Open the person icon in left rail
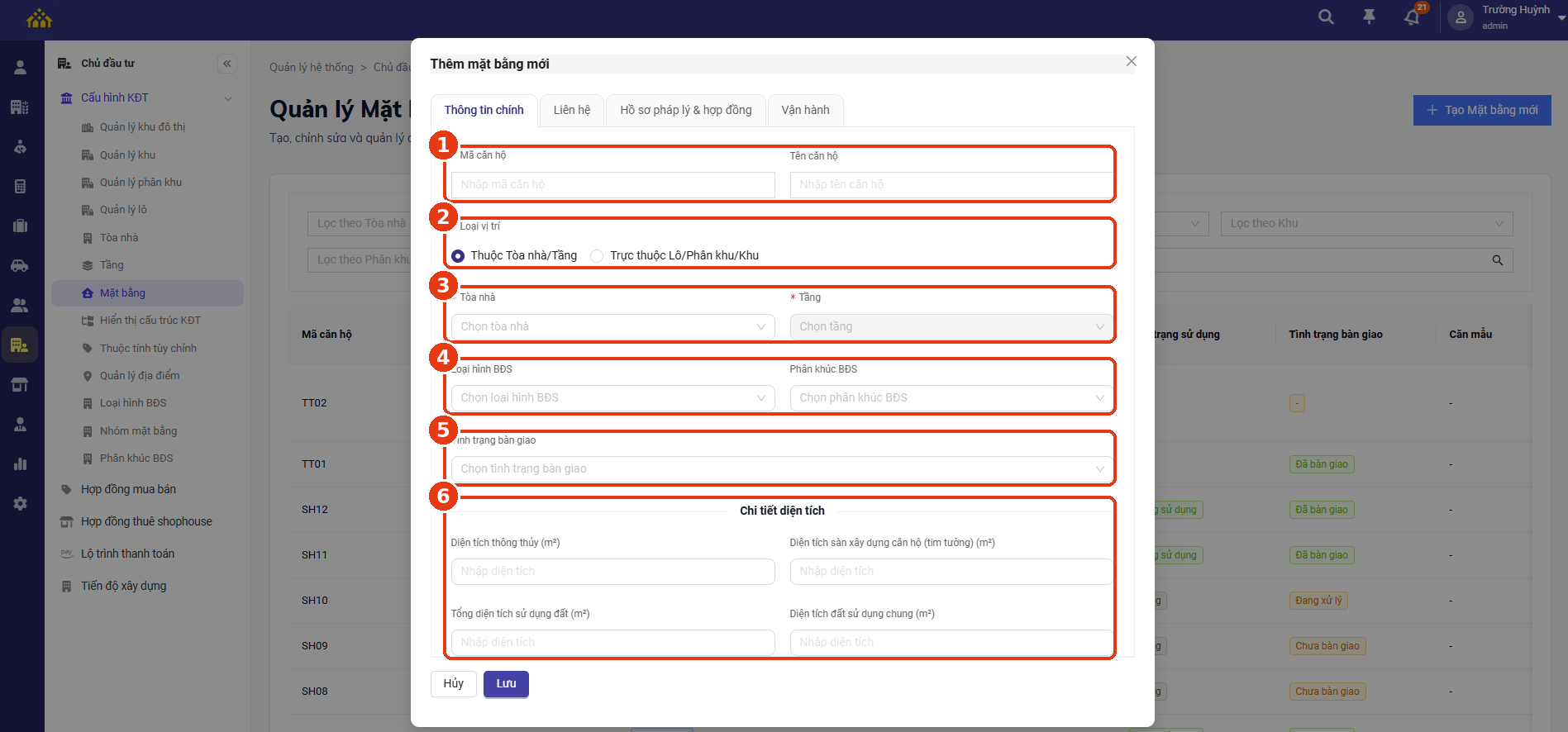This screenshot has height=732, width=1568. point(20,68)
